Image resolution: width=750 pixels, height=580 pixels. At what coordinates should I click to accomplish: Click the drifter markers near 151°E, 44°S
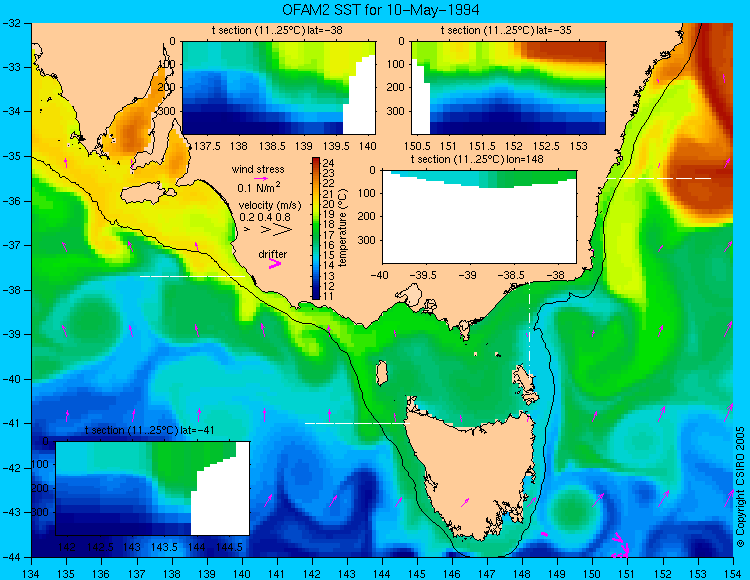621,546
